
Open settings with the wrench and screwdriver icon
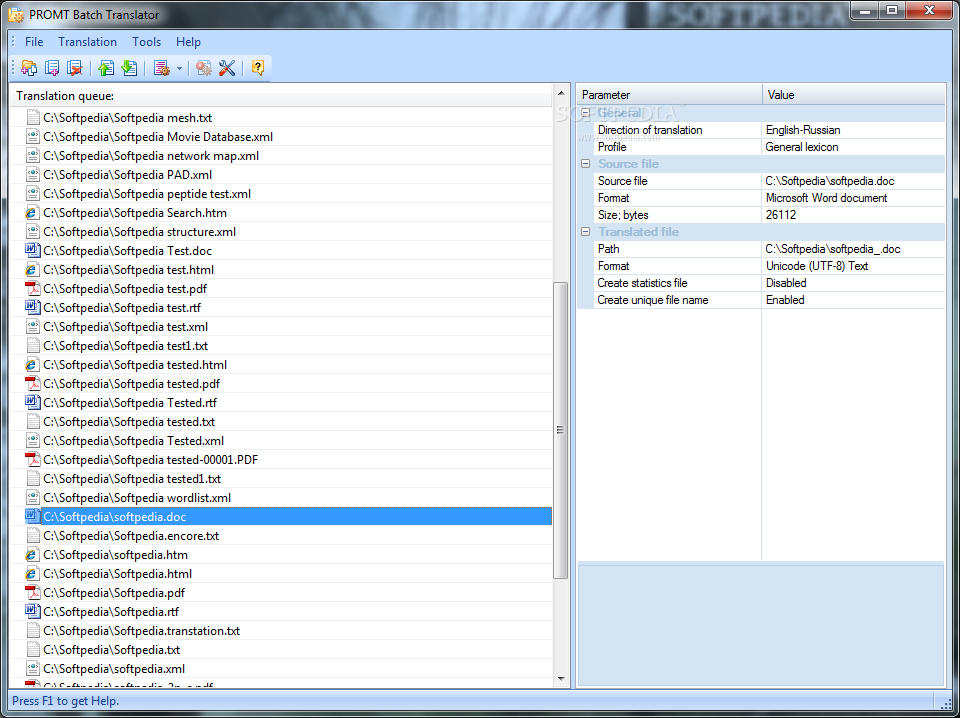coord(227,68)
